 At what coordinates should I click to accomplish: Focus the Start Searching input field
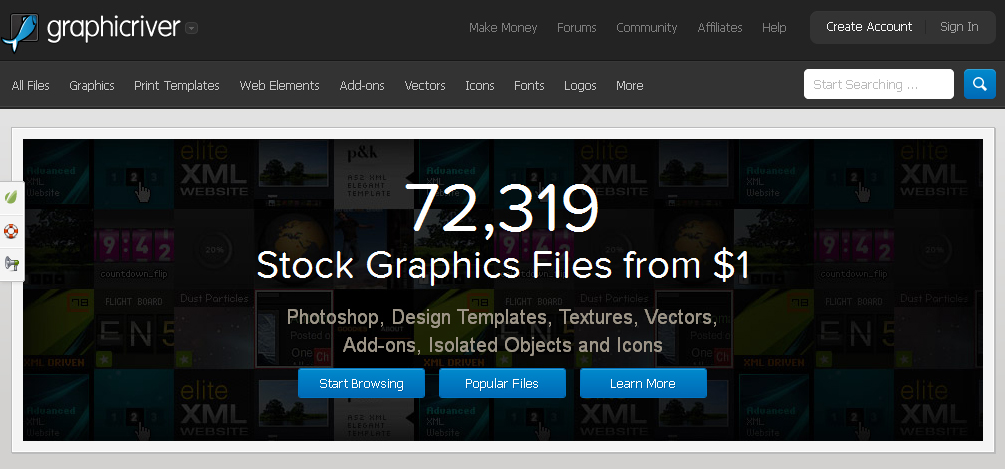click(879, 84)
